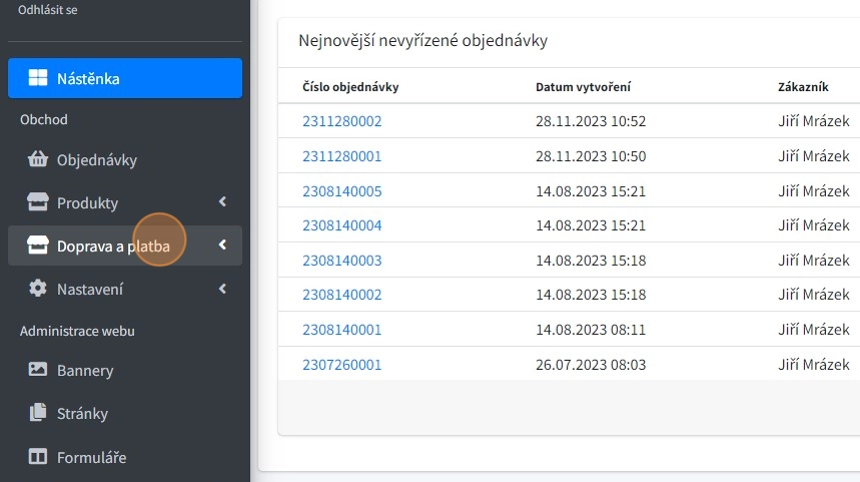Click the Produkty store icon
The height and width of the screenshot is (482, 860).
[38, 203]
